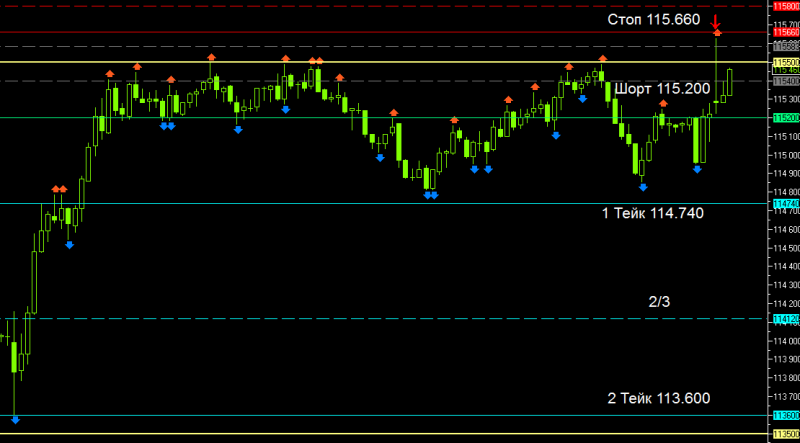Click the '2/3' chart annotation
The image size is (800, 443).
[659, 302]
